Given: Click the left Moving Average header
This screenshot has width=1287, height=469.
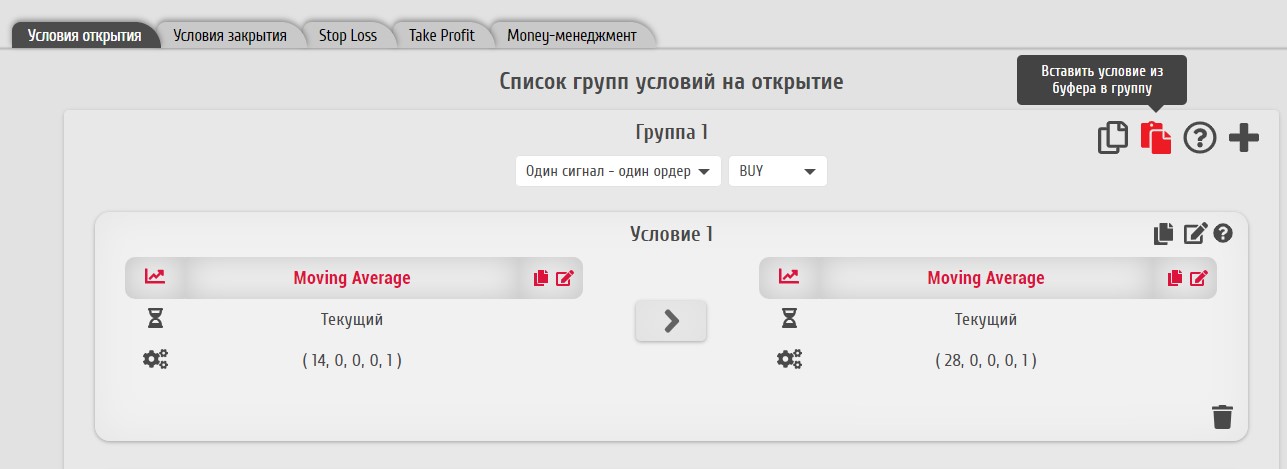Looking at the screenshot, I should click(x=352, y=278).
